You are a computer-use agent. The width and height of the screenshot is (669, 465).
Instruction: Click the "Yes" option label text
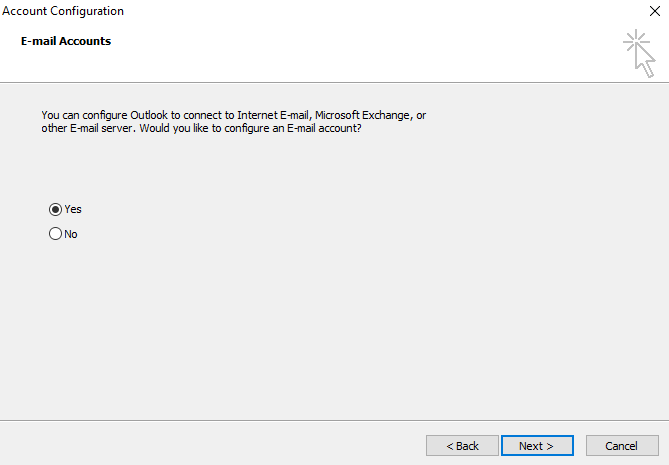click(x=73, y=209)
